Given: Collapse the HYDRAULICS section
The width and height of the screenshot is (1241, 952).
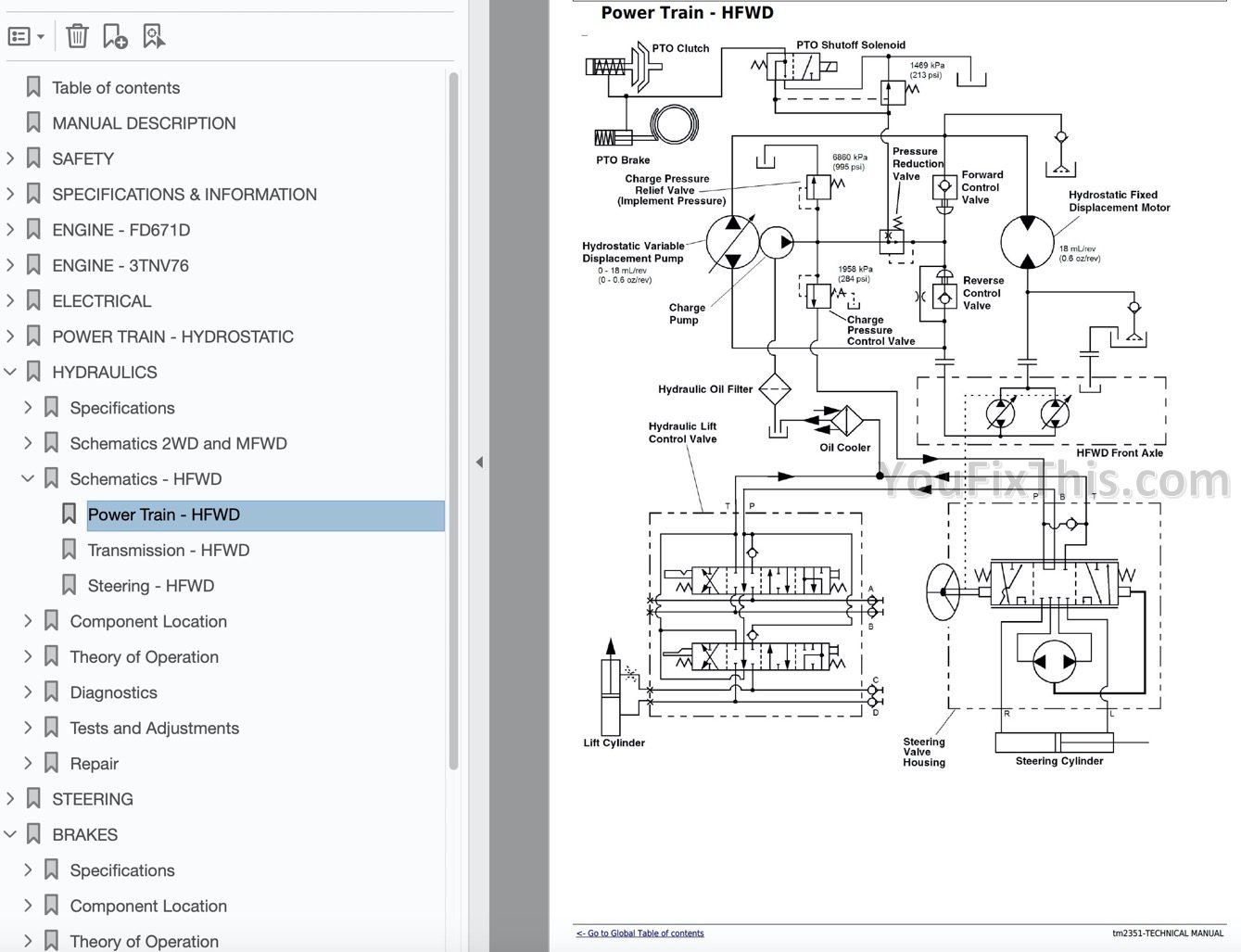Looking at the screenshot, I should [10, 371].
